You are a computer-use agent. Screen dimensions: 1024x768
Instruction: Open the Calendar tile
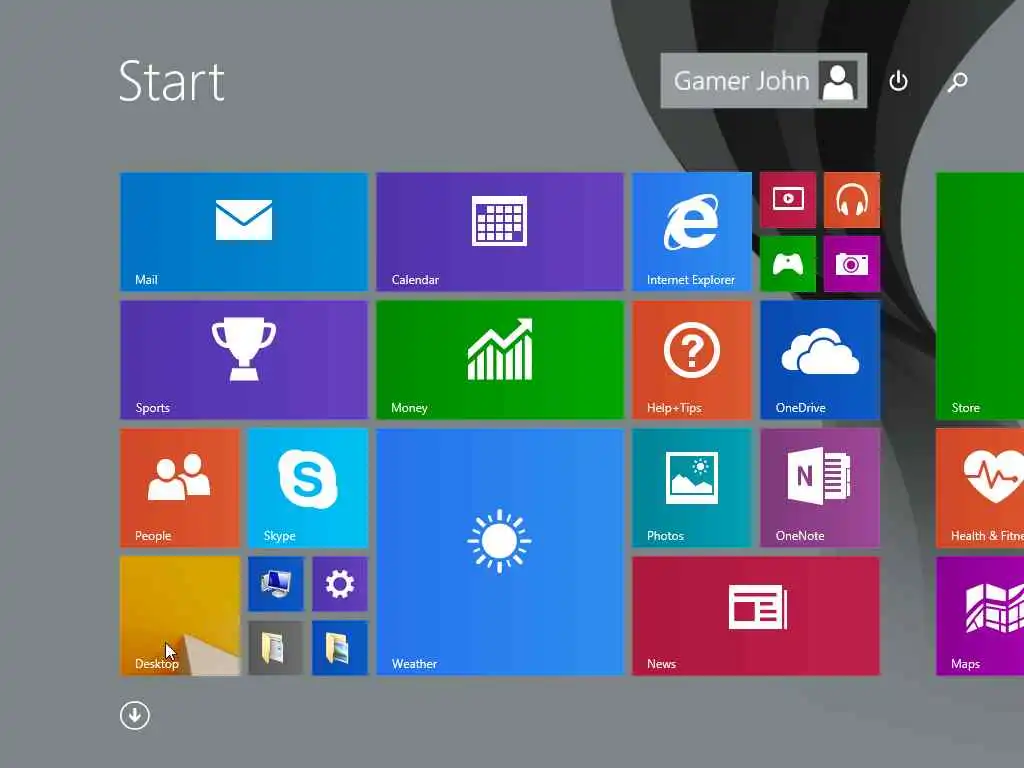(x=500, y=231)
